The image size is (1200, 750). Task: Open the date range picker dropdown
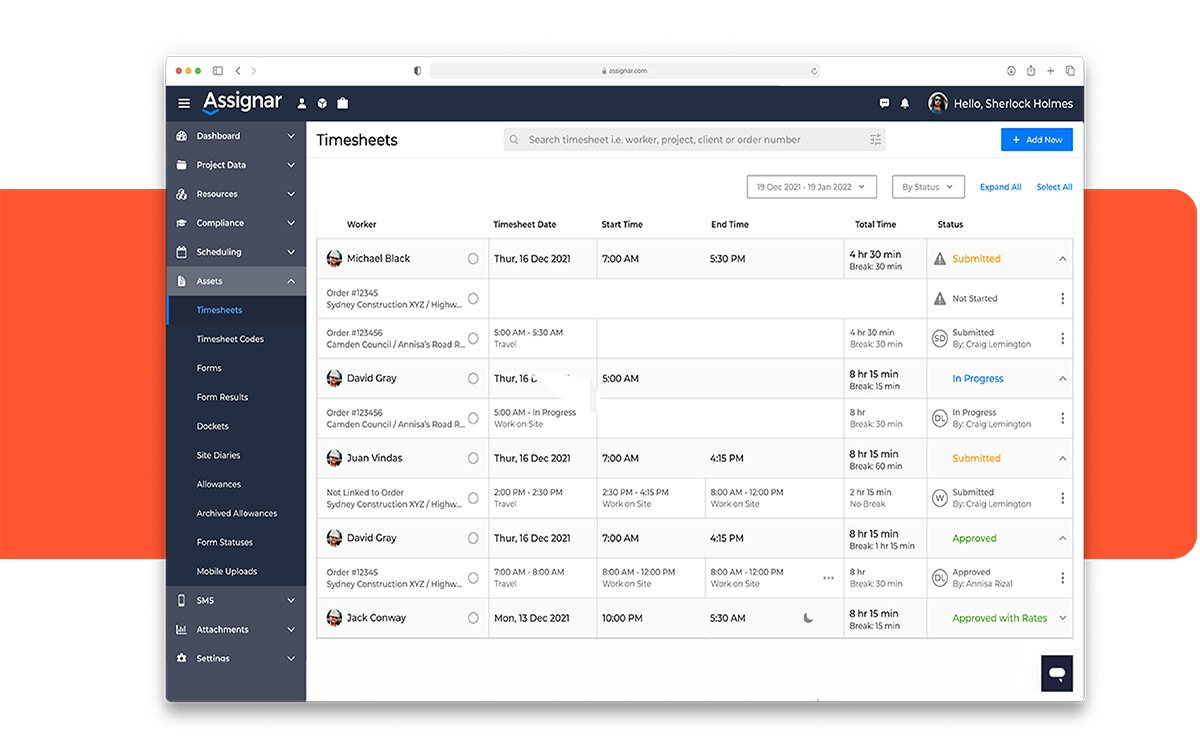[x=811, y=186]
